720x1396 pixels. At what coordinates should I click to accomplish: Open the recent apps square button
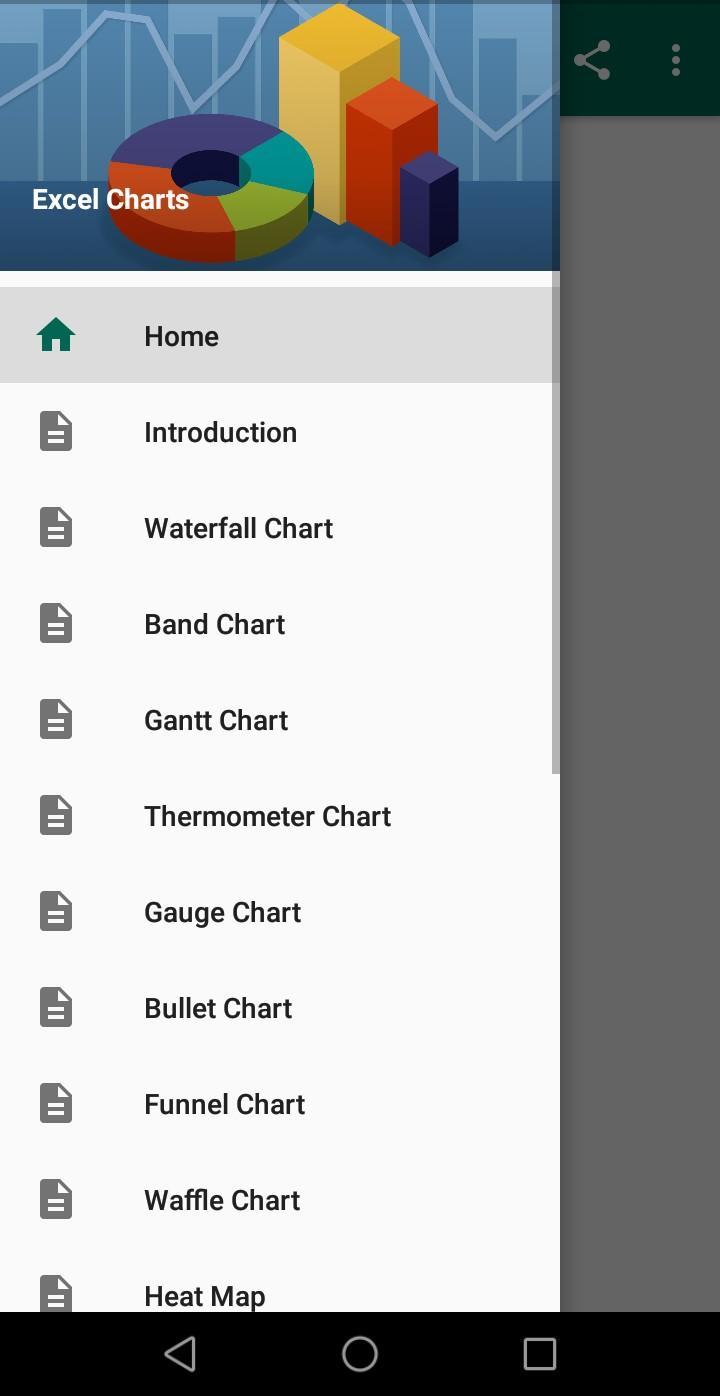539,1354
